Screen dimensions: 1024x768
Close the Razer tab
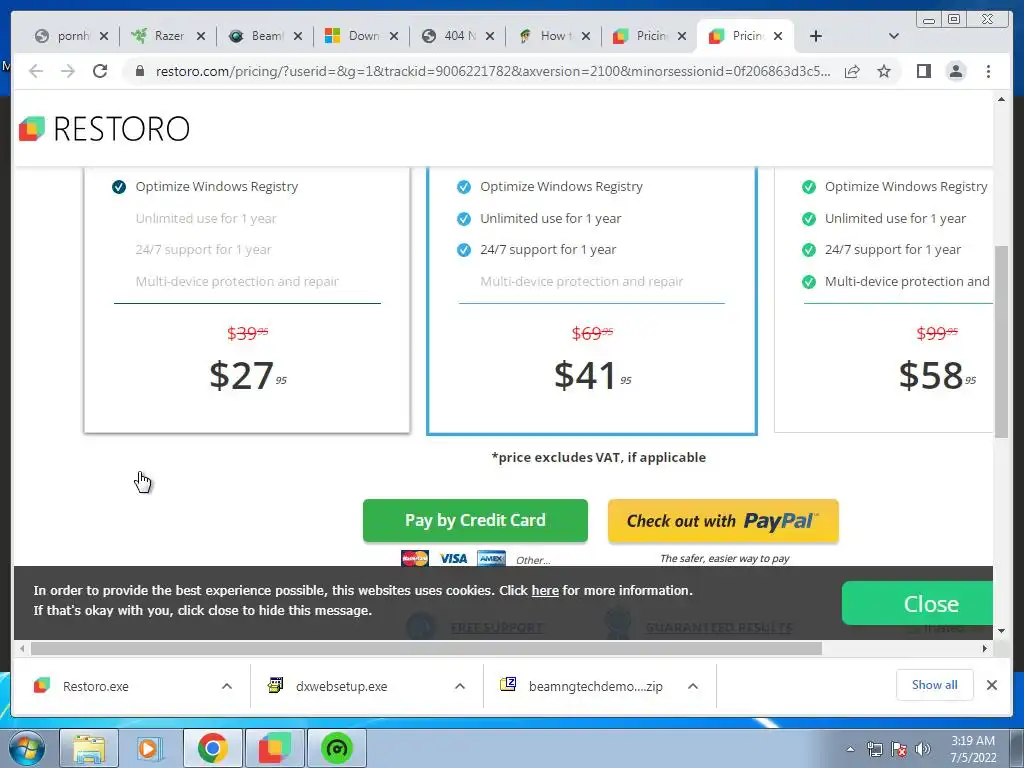tap(200, 36)
